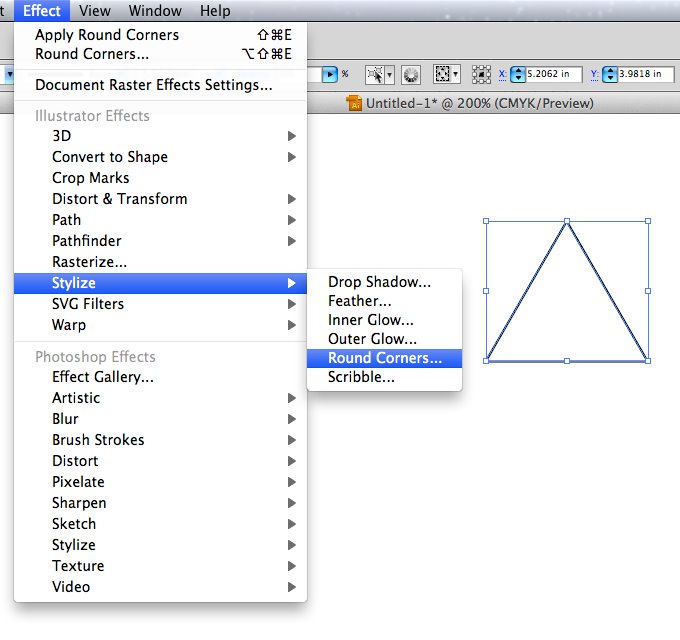Click the X position stepper
680x640 pixels.
517,75
